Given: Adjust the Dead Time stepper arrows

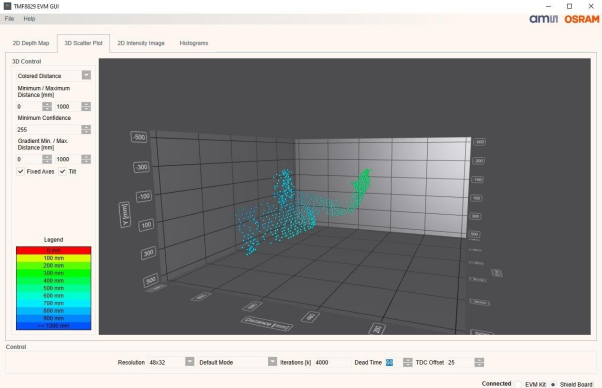Looking at the screenshot, I should (408, 362).
